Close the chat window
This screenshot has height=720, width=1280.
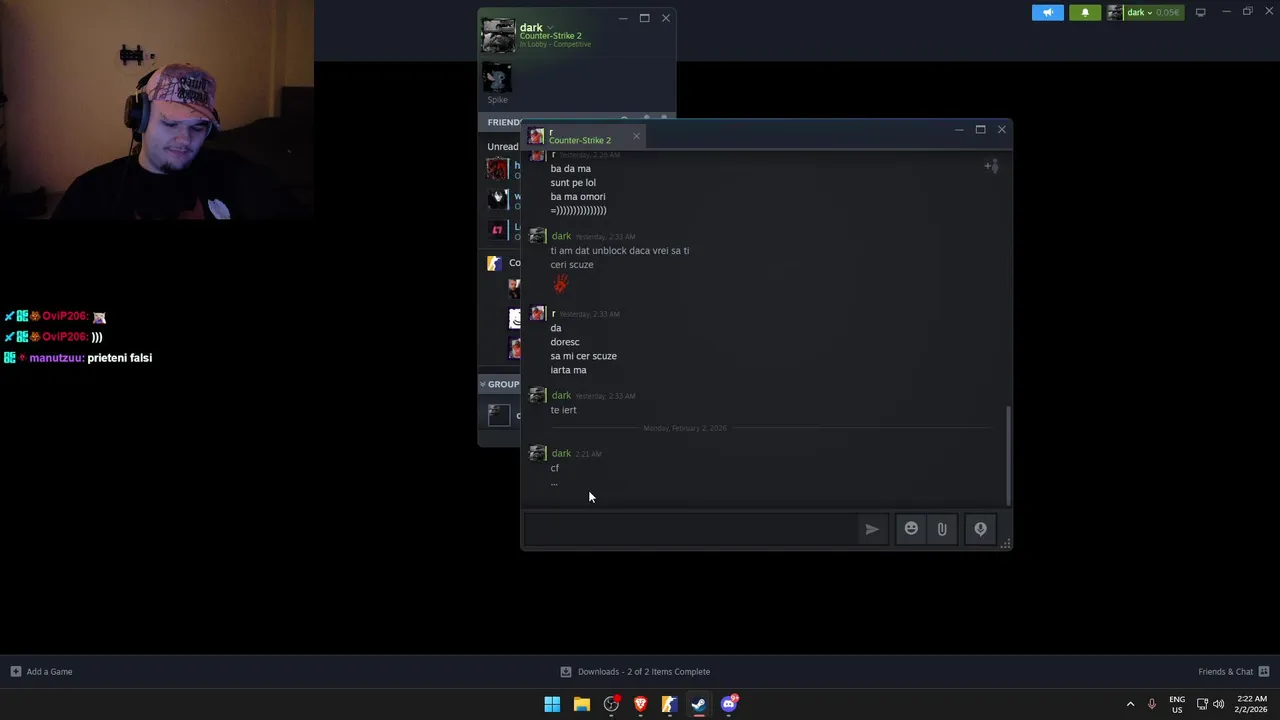tap(1001, 129)
